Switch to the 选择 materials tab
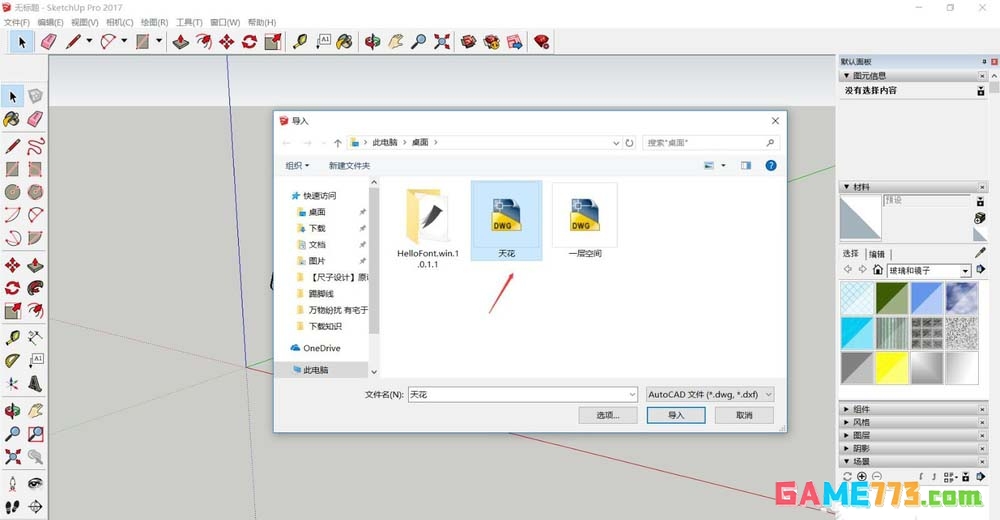 click(851, 253)
